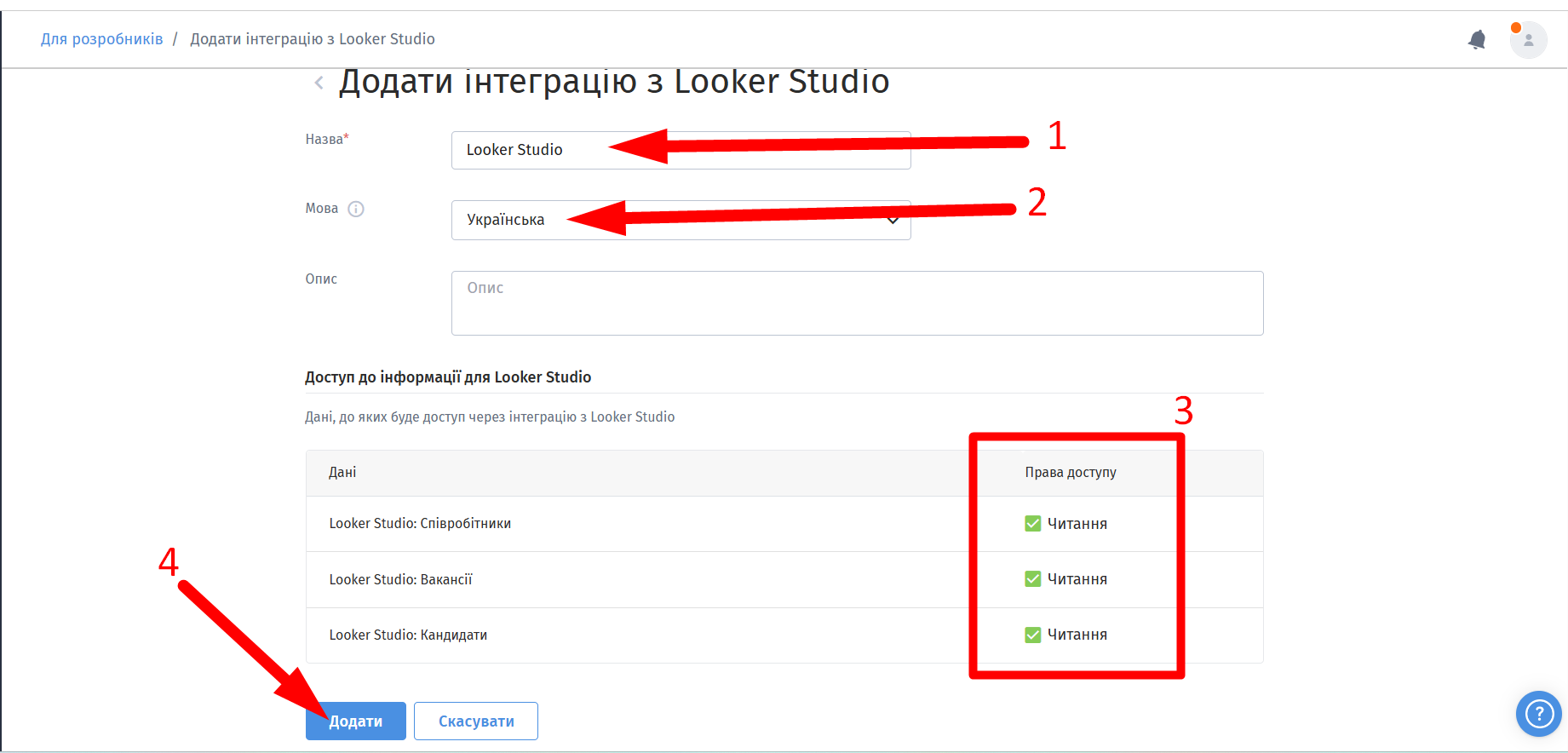Select the Looker Studio: Кандидати row text

(x=408, y=635)
